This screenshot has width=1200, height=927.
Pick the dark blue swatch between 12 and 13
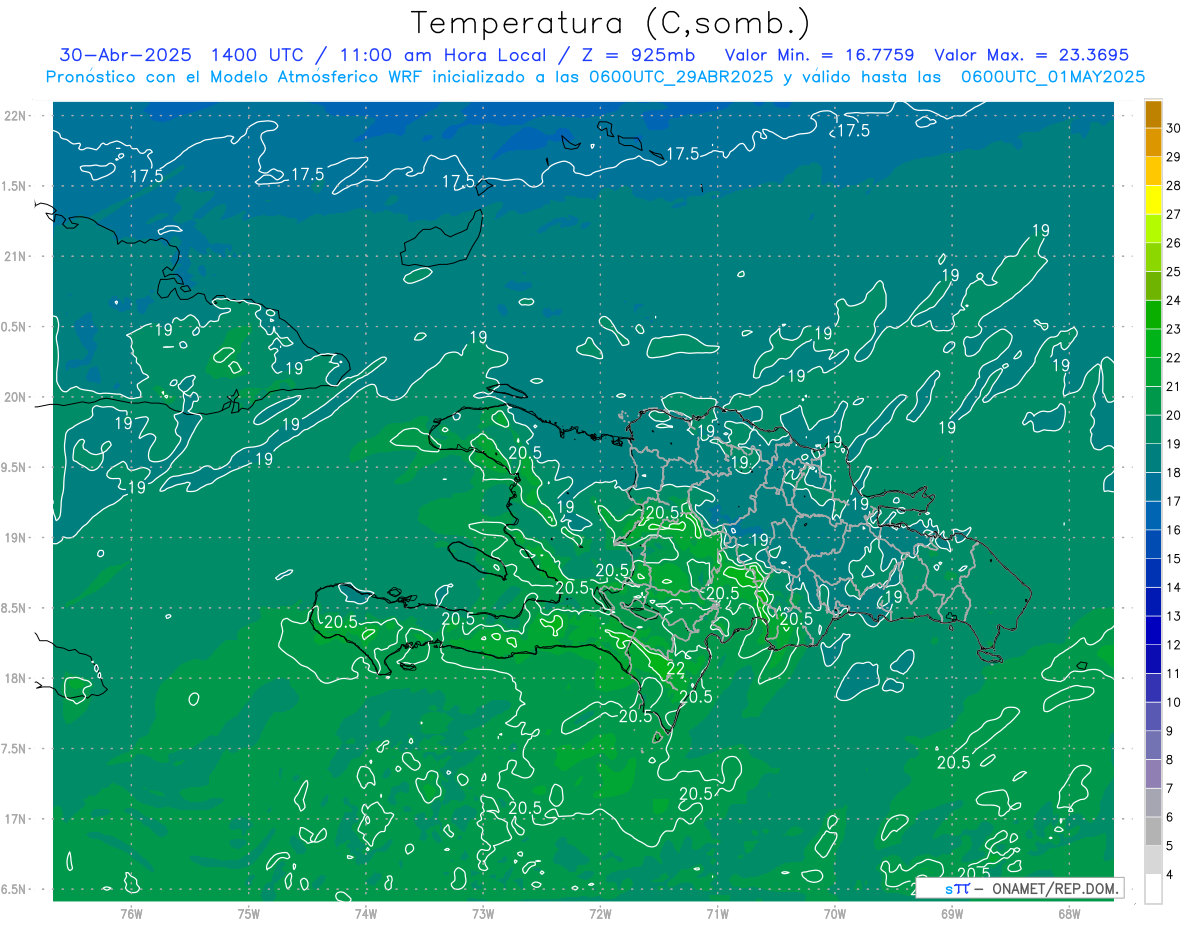point(1153,631)
